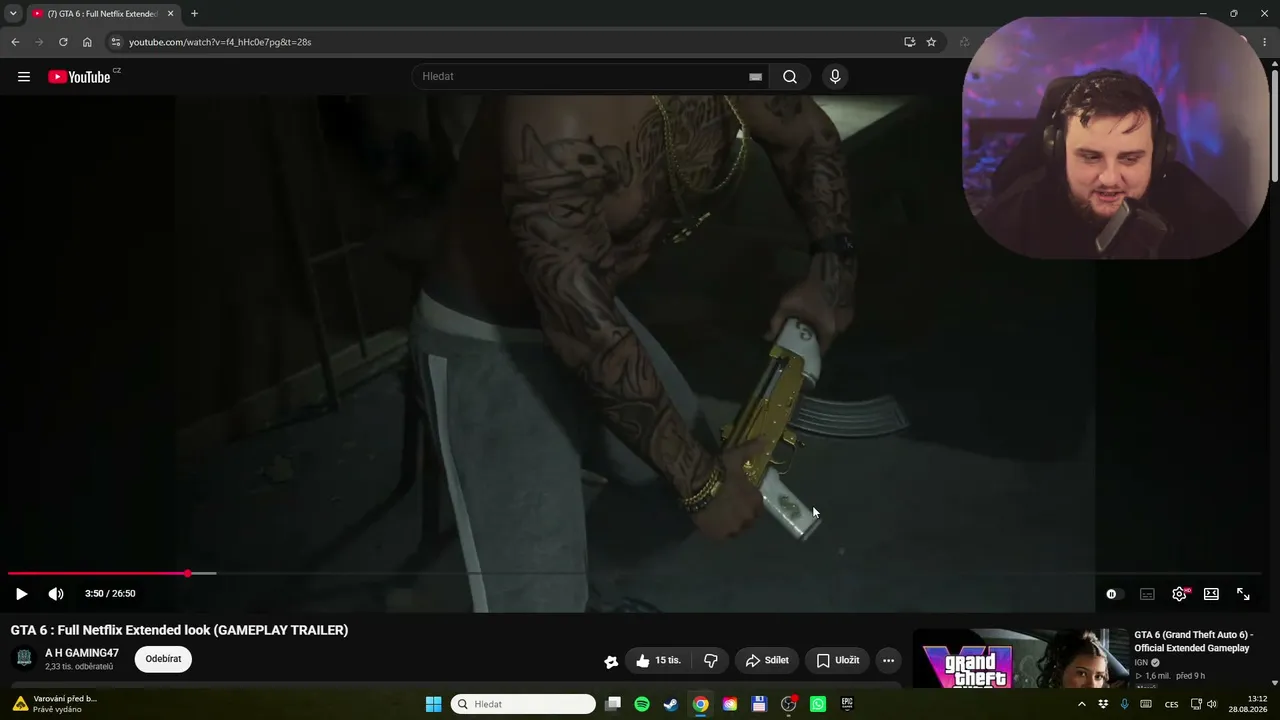Viewport: 1280px width, 720px height.
Task: Mute the video with the speaker icon
Action: click(56, 594)
